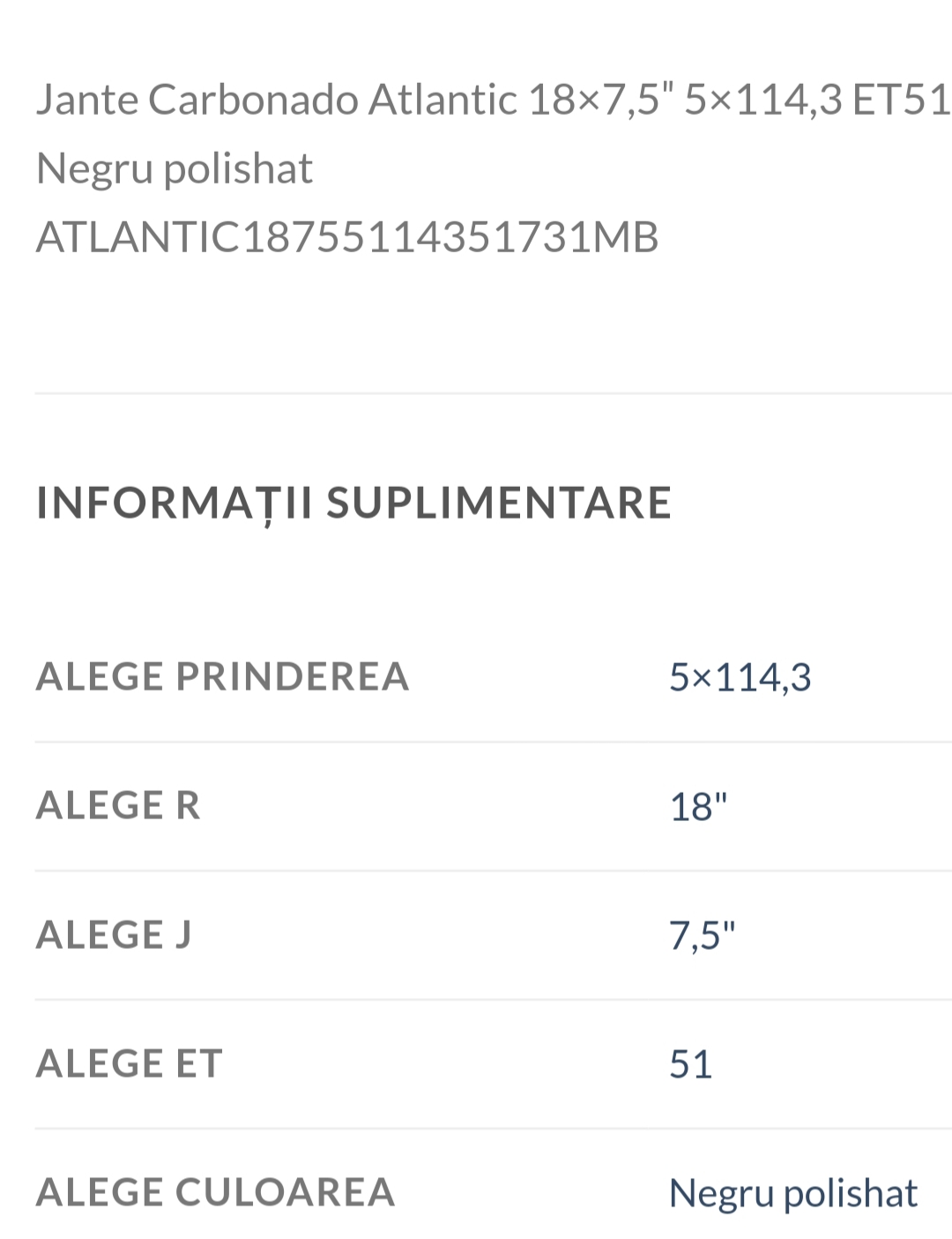
Task: Click the word "Jante" in the product title
Action: [86, 100]
